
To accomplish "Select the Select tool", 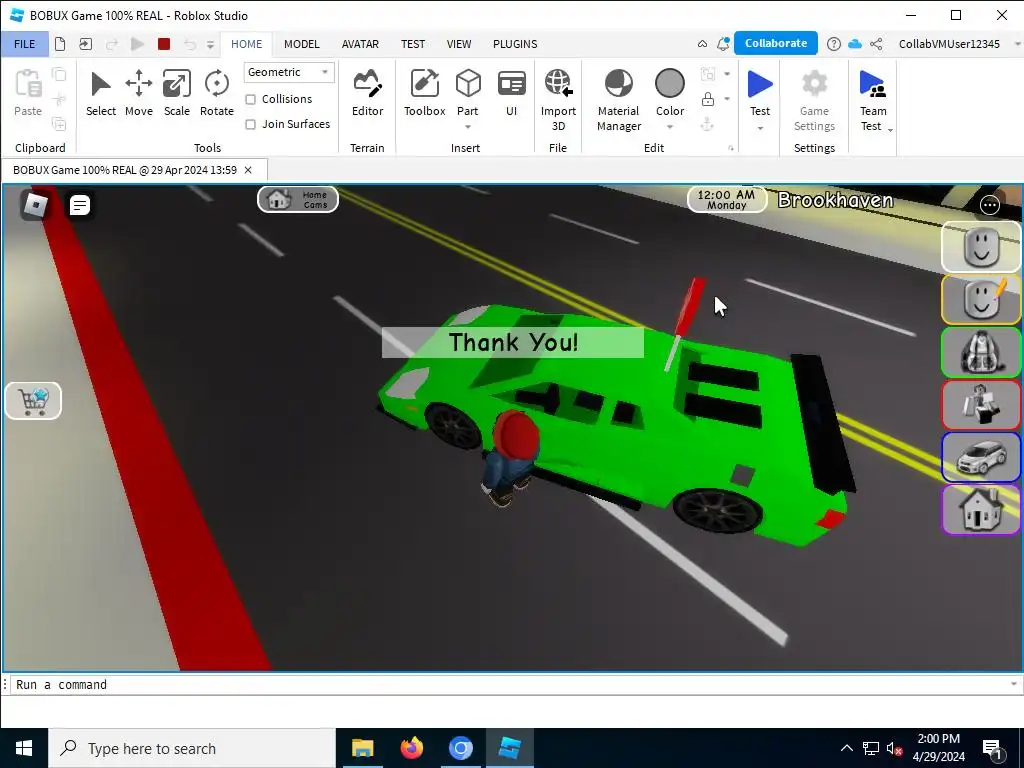I will coord(101,93).
